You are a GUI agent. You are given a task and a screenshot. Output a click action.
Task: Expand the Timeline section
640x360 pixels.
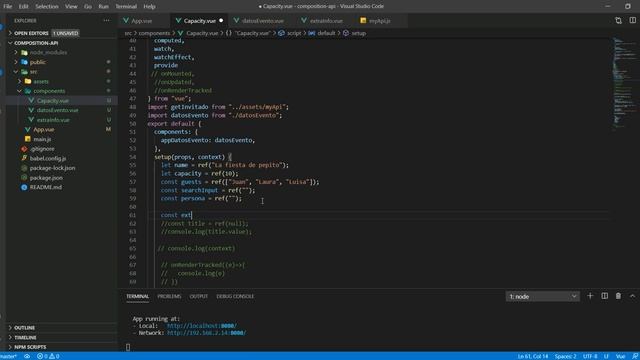click(x=25, y=338)
